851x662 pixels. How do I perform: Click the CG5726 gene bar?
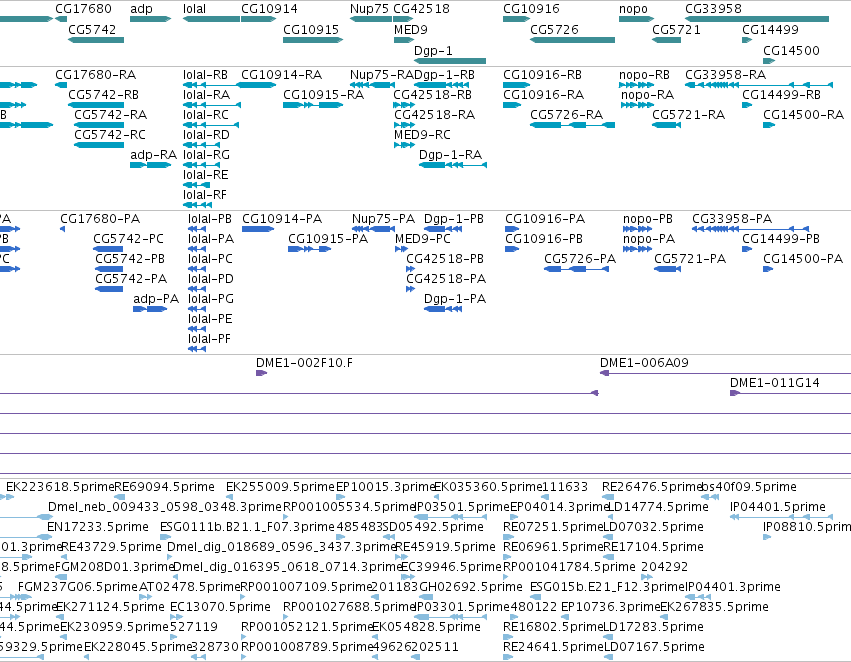573,40
